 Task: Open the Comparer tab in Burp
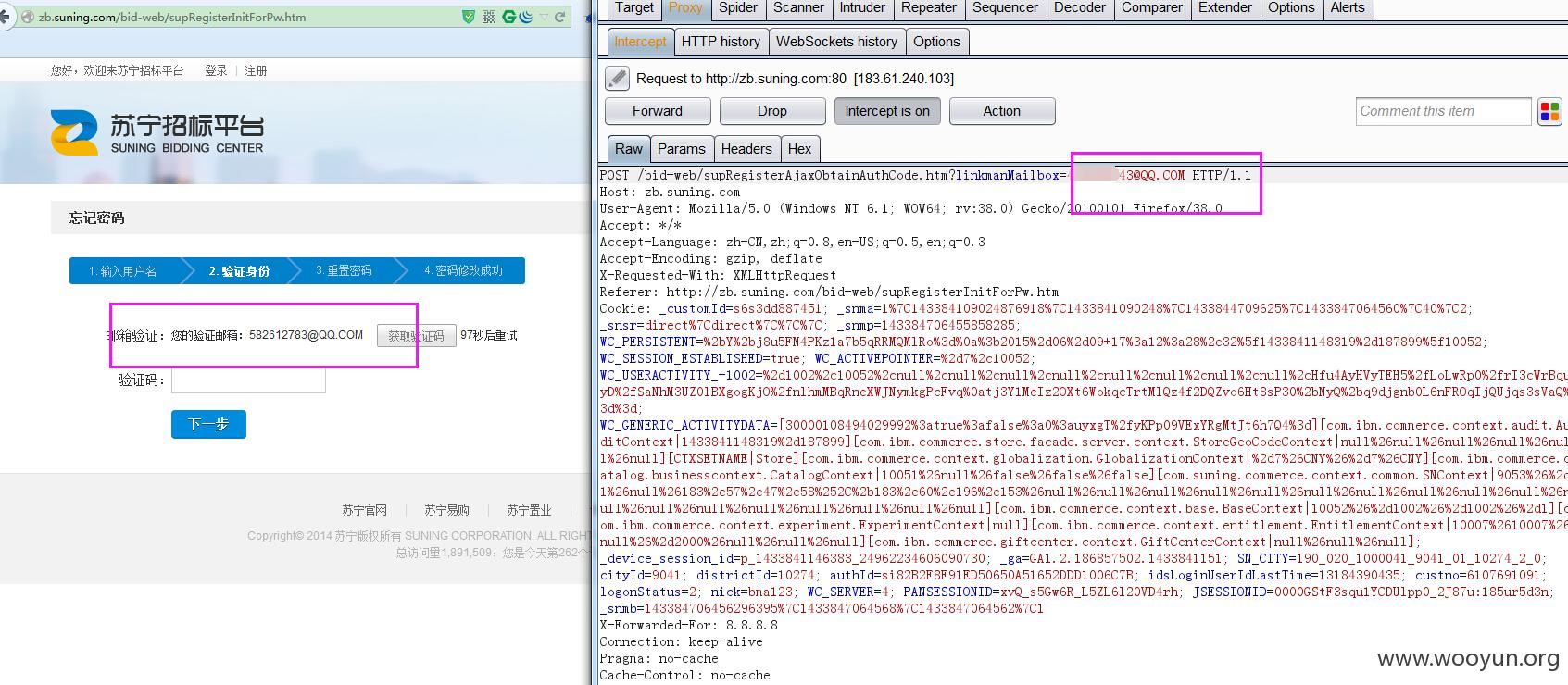tap(1152, 8)
